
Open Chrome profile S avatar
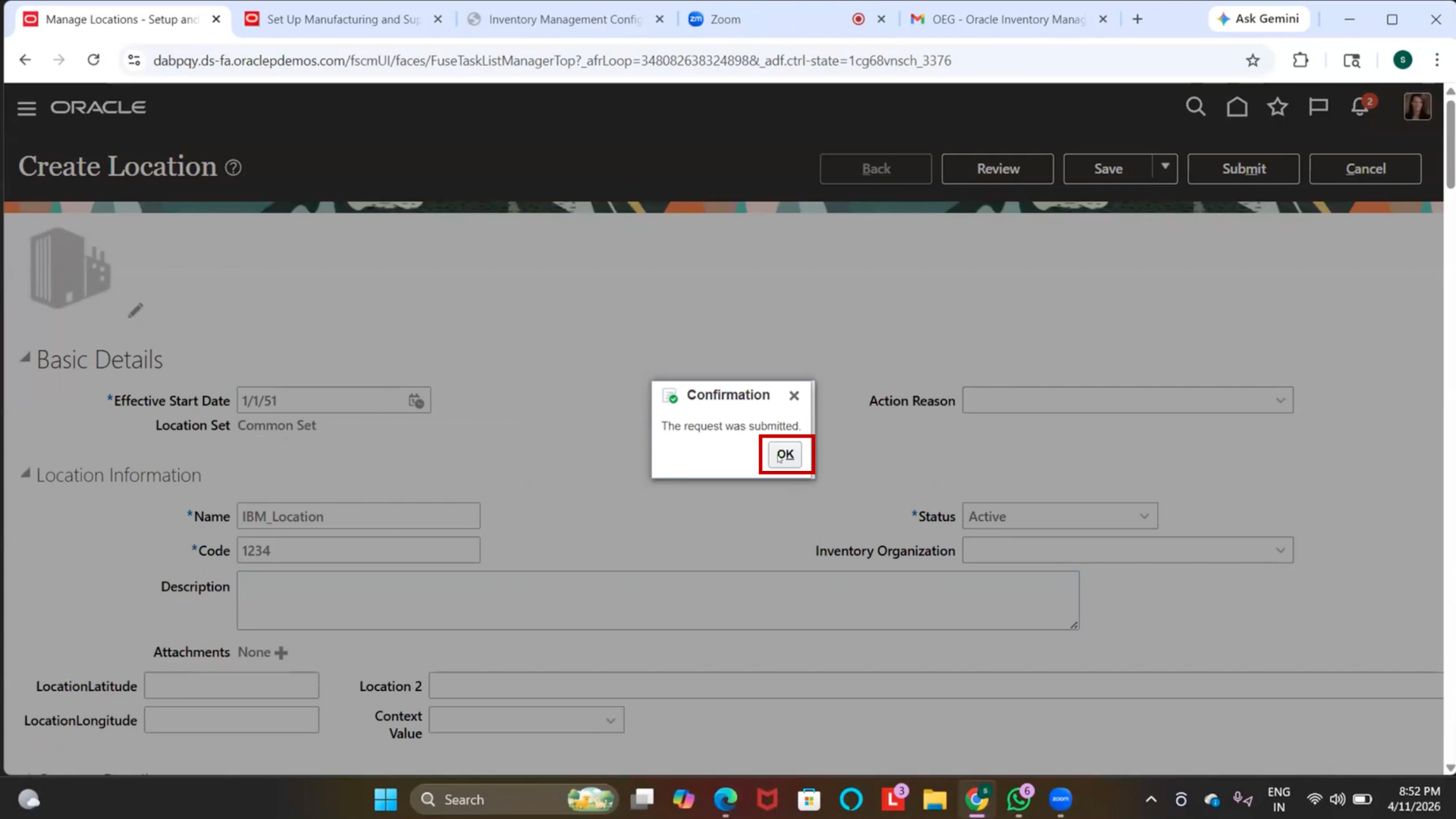(x=1403, y=60)
